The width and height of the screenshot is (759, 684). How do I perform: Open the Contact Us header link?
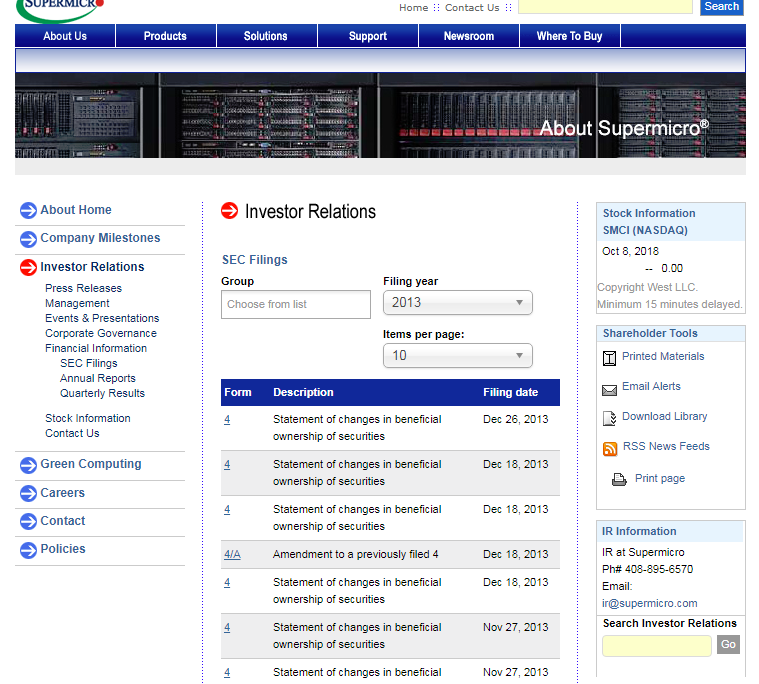coord(472,8)
